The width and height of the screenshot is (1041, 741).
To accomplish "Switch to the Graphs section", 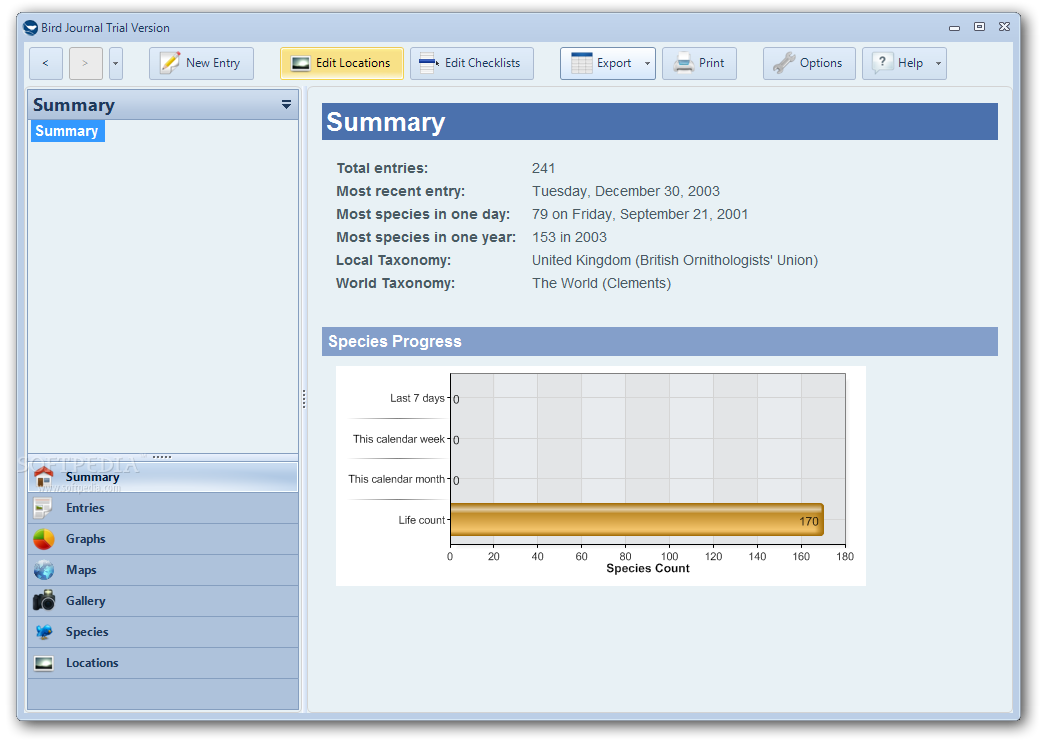I will pos(163,539).
